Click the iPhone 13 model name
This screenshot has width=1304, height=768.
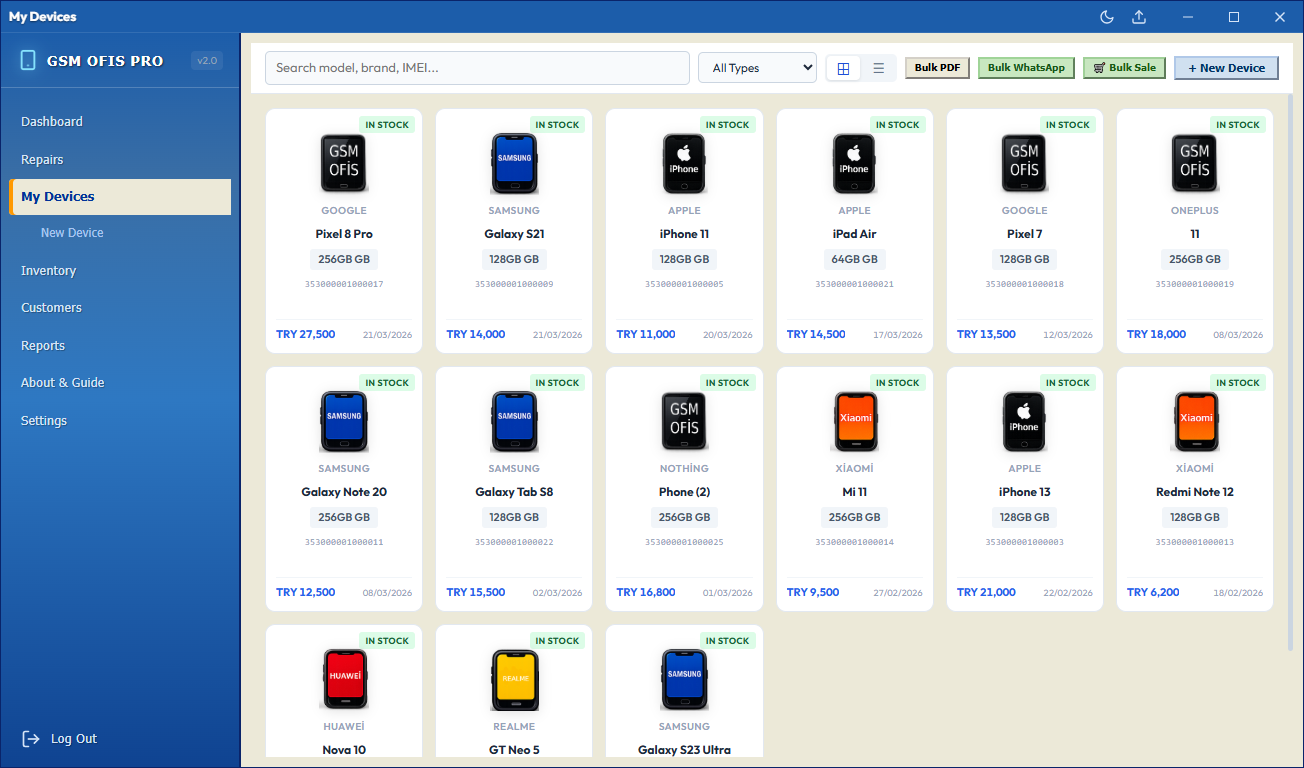point(1025,492)
